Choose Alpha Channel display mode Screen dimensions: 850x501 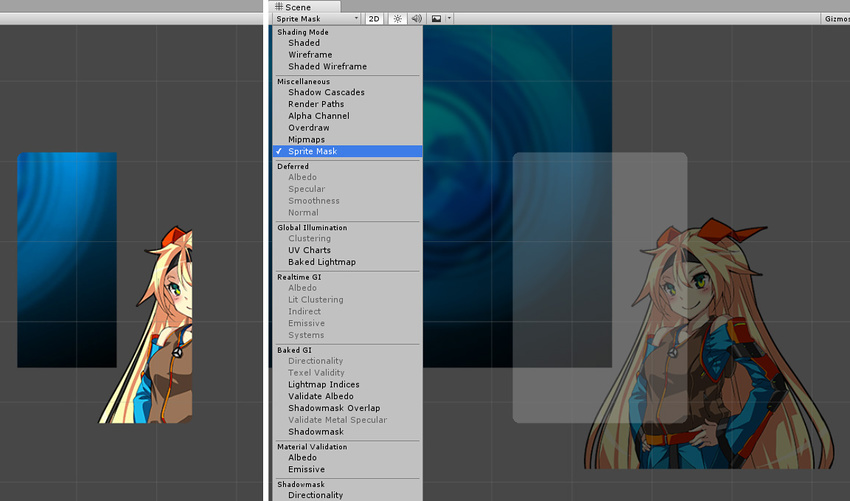pyautogui.click(x=319, y=116)
